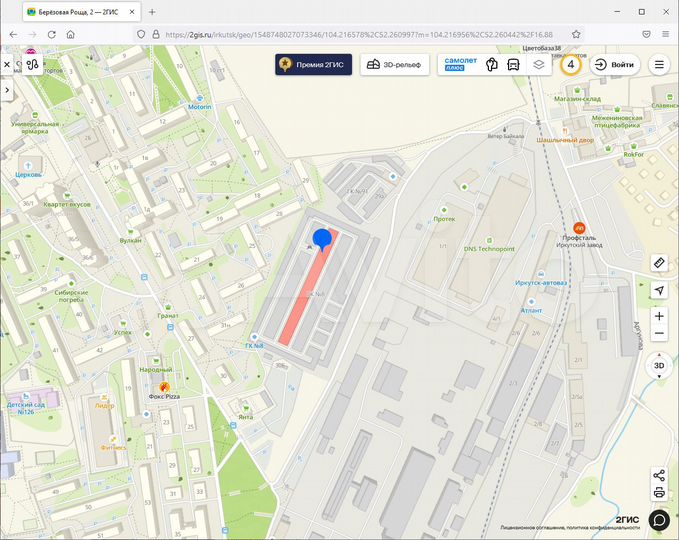Toggle the 3D-рельеф map mode
Viewport: 679px width, 540px height.
394,65
